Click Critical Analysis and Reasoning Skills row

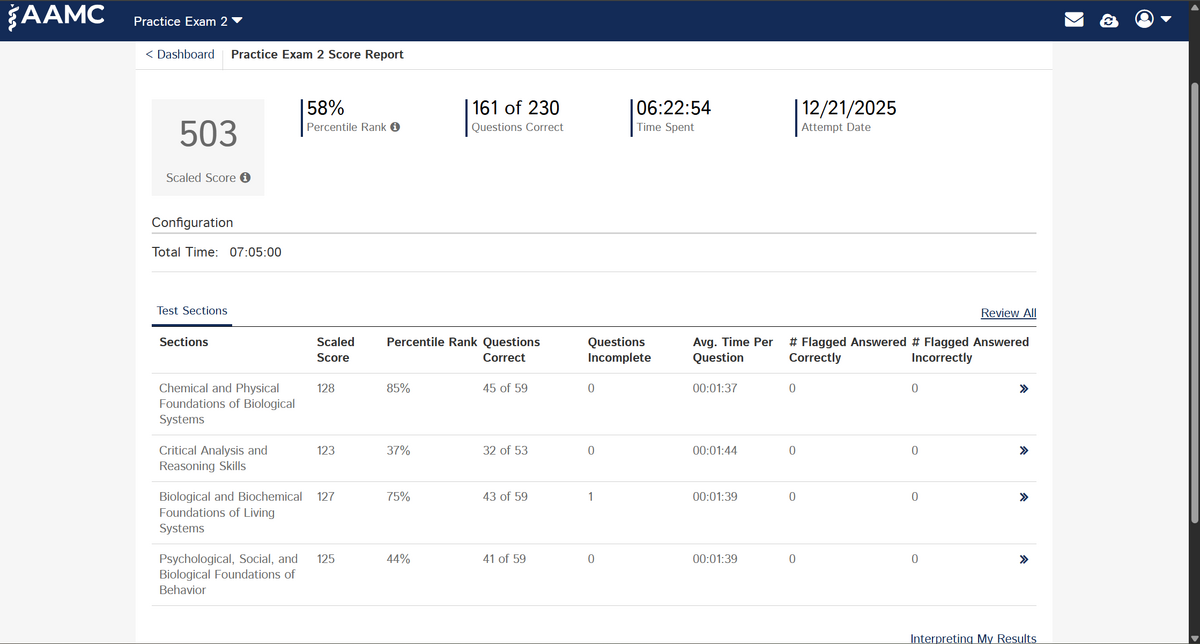point(213,458)
